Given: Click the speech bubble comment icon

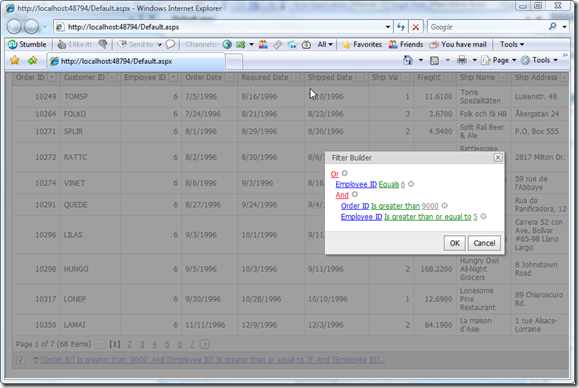Looking at the screenshot, I should (170, 44).
